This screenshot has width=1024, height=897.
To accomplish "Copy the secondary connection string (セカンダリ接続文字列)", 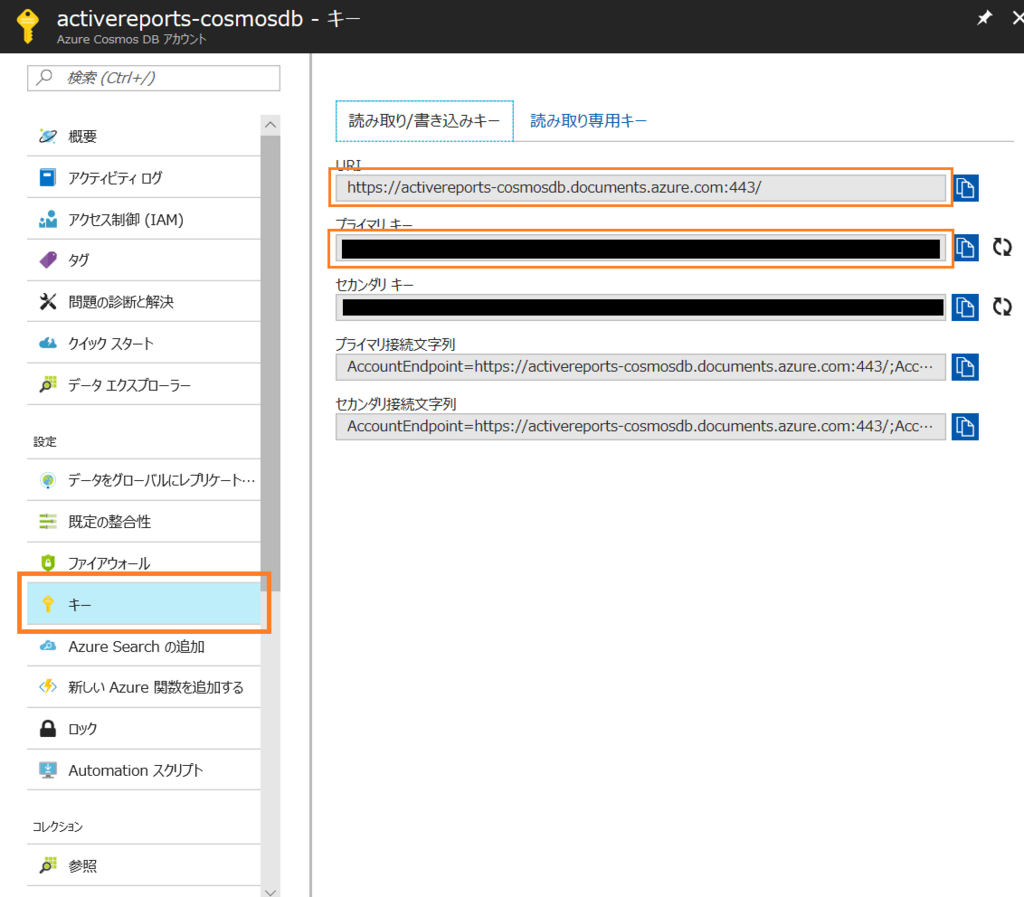I will pyautogui.click(x=965, y=427).
